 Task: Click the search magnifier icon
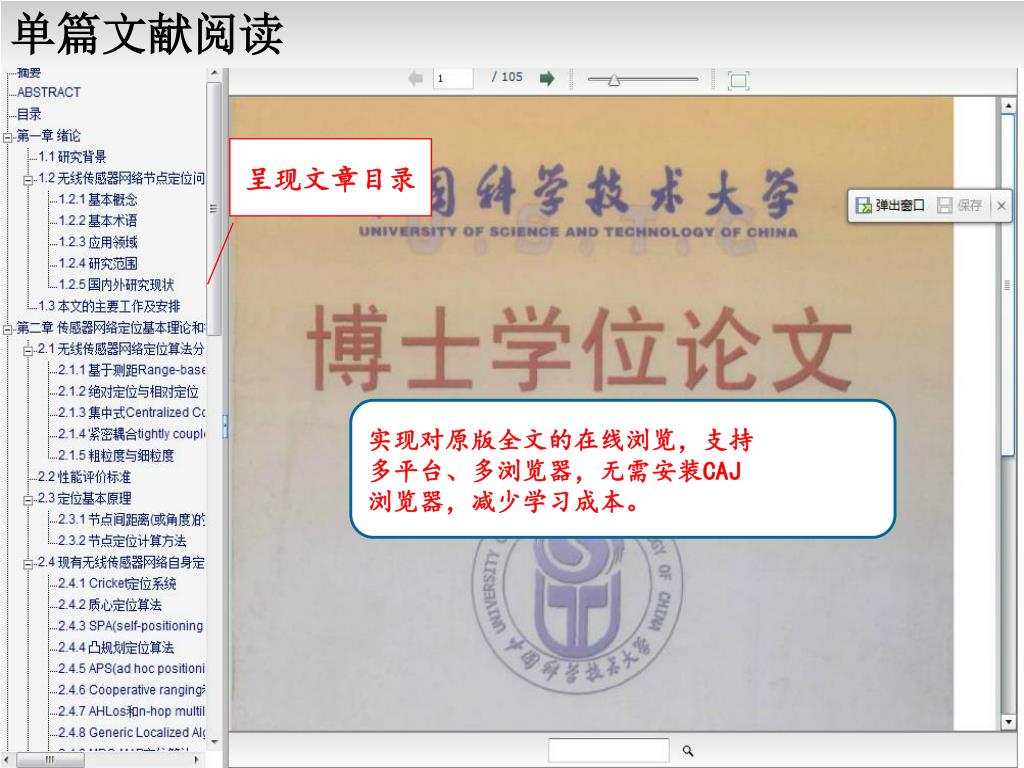[x=688, y=751]
